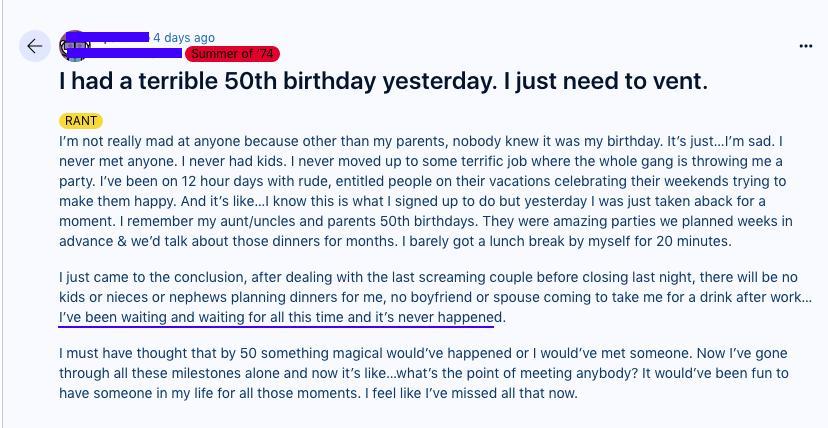Screen dimensions: 828x428
Task: Click the second redacted bar beside the flair
Action: click(x=125, y=53)
